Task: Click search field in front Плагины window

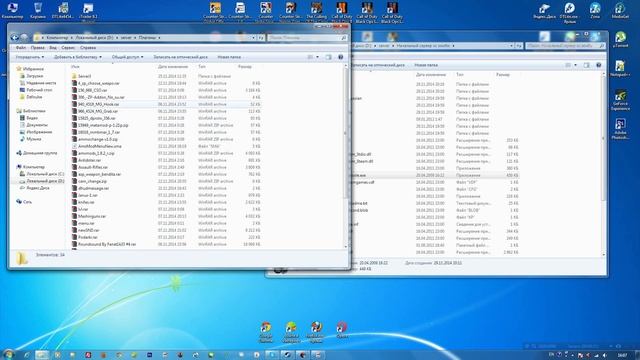Action: [307, 38]
